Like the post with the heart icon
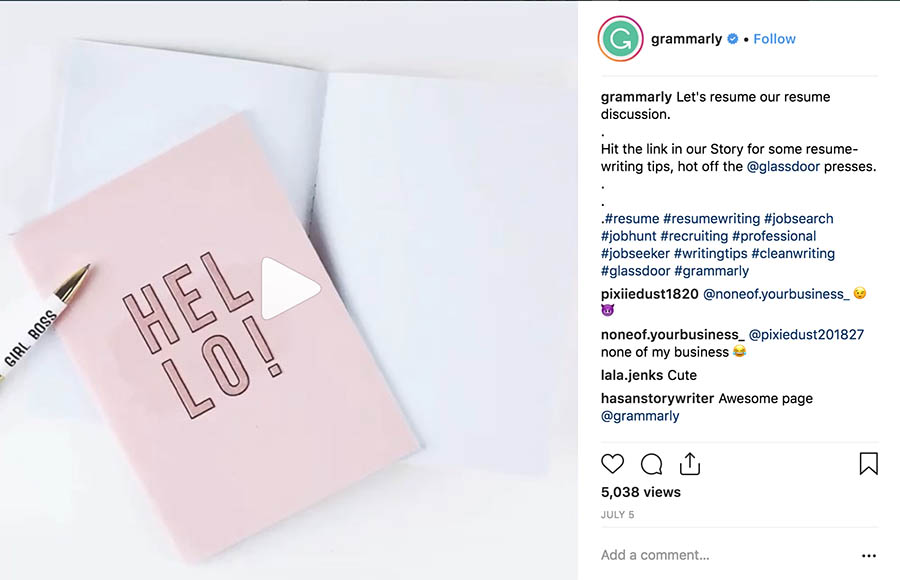Image resolution: width=900 pixels, height=580 pixels. coord(613,464)
